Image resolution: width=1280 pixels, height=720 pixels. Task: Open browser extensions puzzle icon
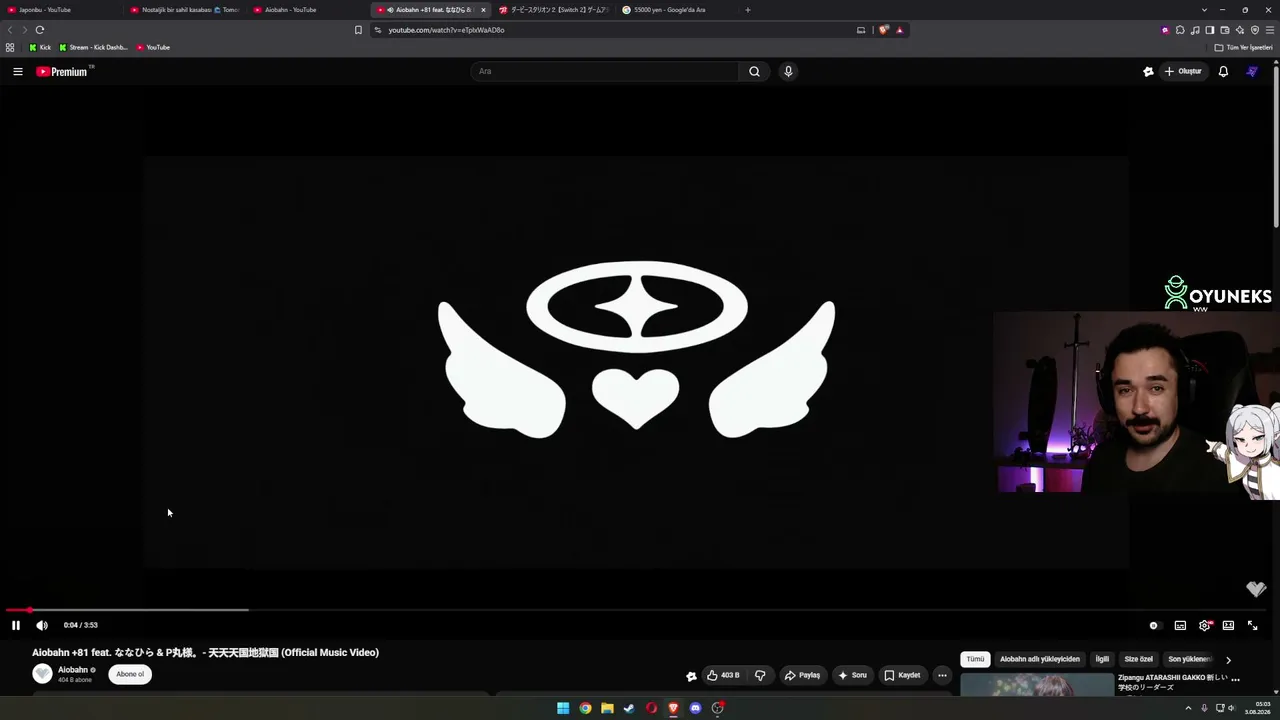[x=1180, y=30]
